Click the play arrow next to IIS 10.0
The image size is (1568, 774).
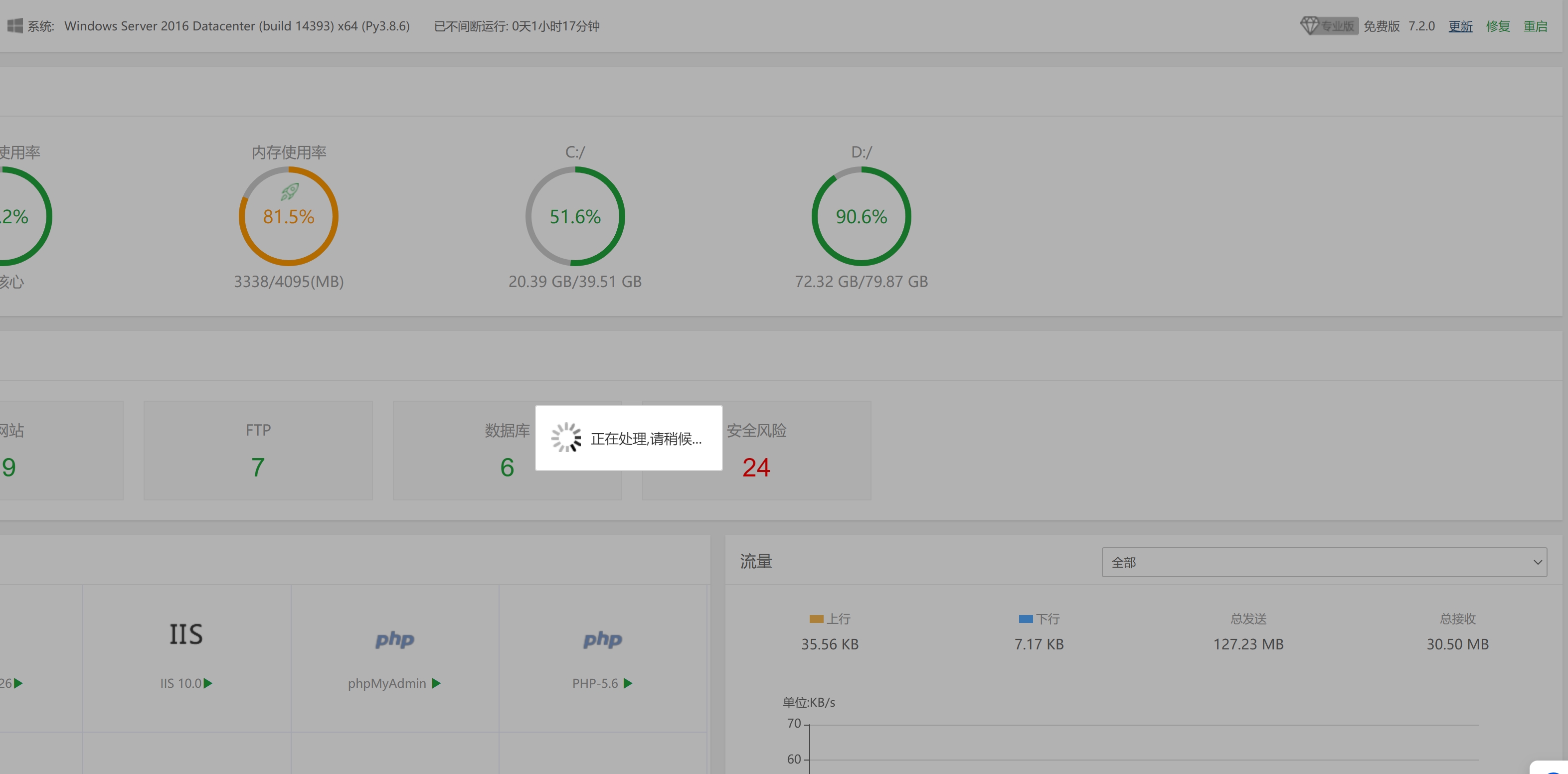[207, 683]
